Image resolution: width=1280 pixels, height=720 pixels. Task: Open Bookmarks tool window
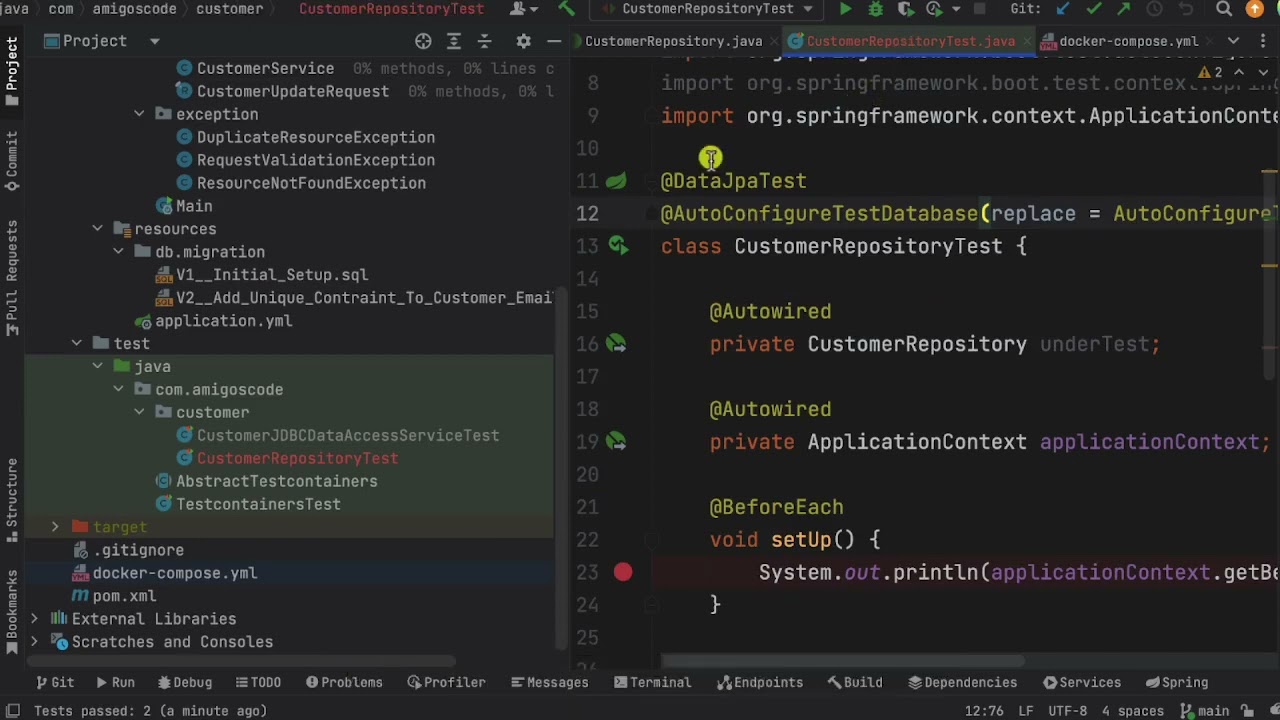pos(12,612)
